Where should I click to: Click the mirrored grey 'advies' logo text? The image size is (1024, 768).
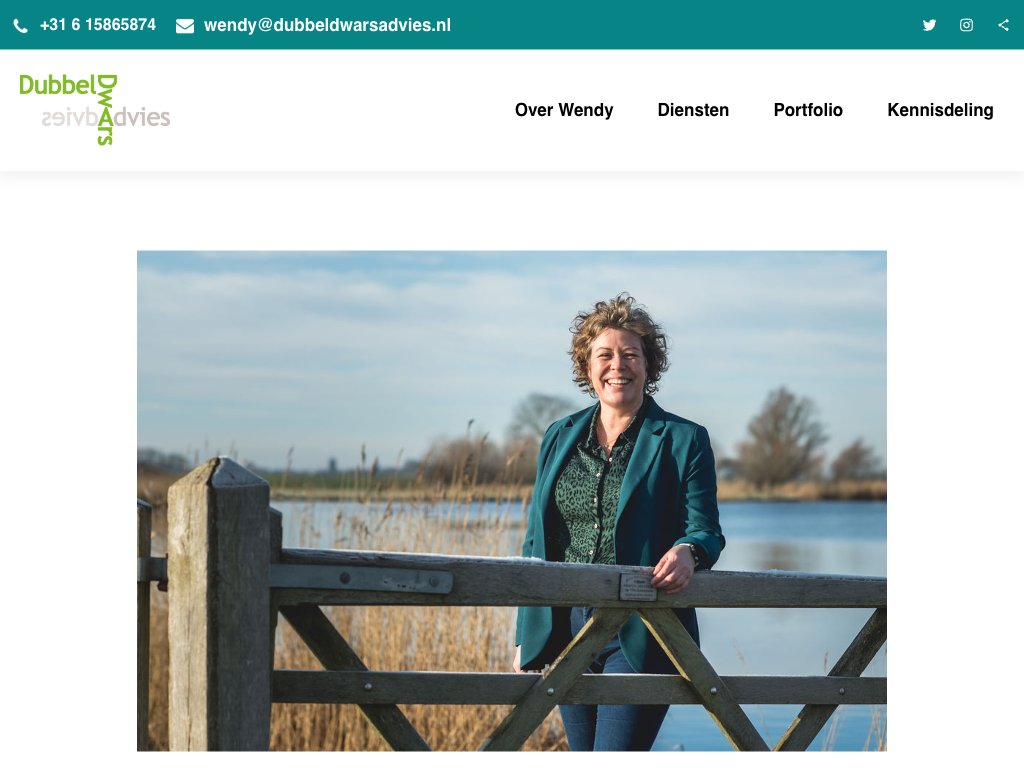click(x=69, y=118)
